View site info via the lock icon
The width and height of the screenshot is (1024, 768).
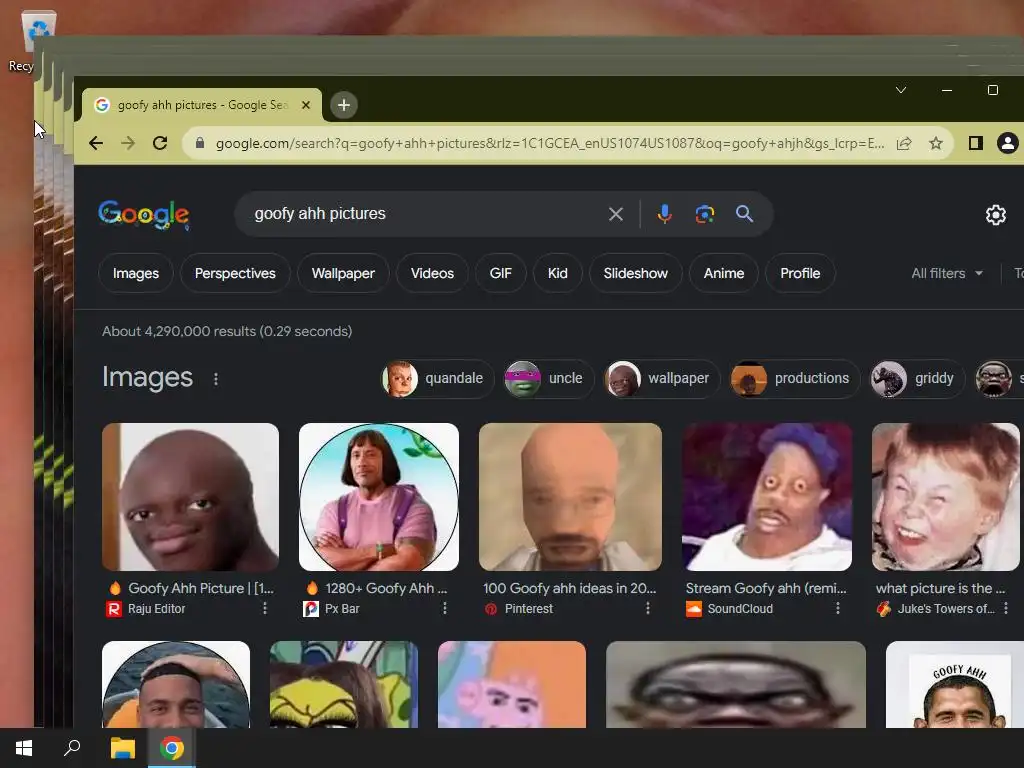click(200, 143)
